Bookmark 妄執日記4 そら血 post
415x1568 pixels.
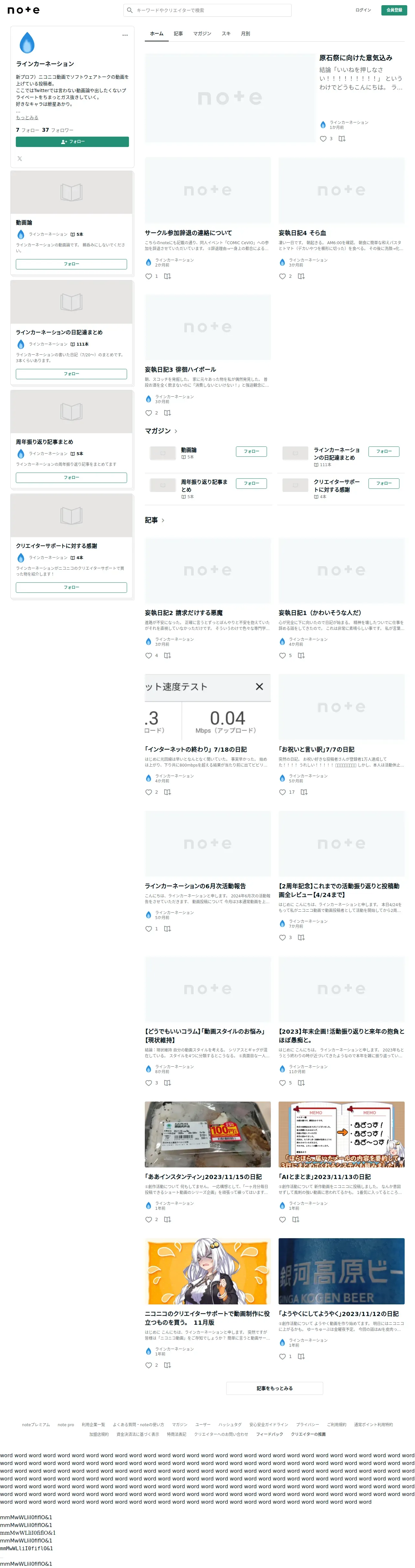[301, 276]
